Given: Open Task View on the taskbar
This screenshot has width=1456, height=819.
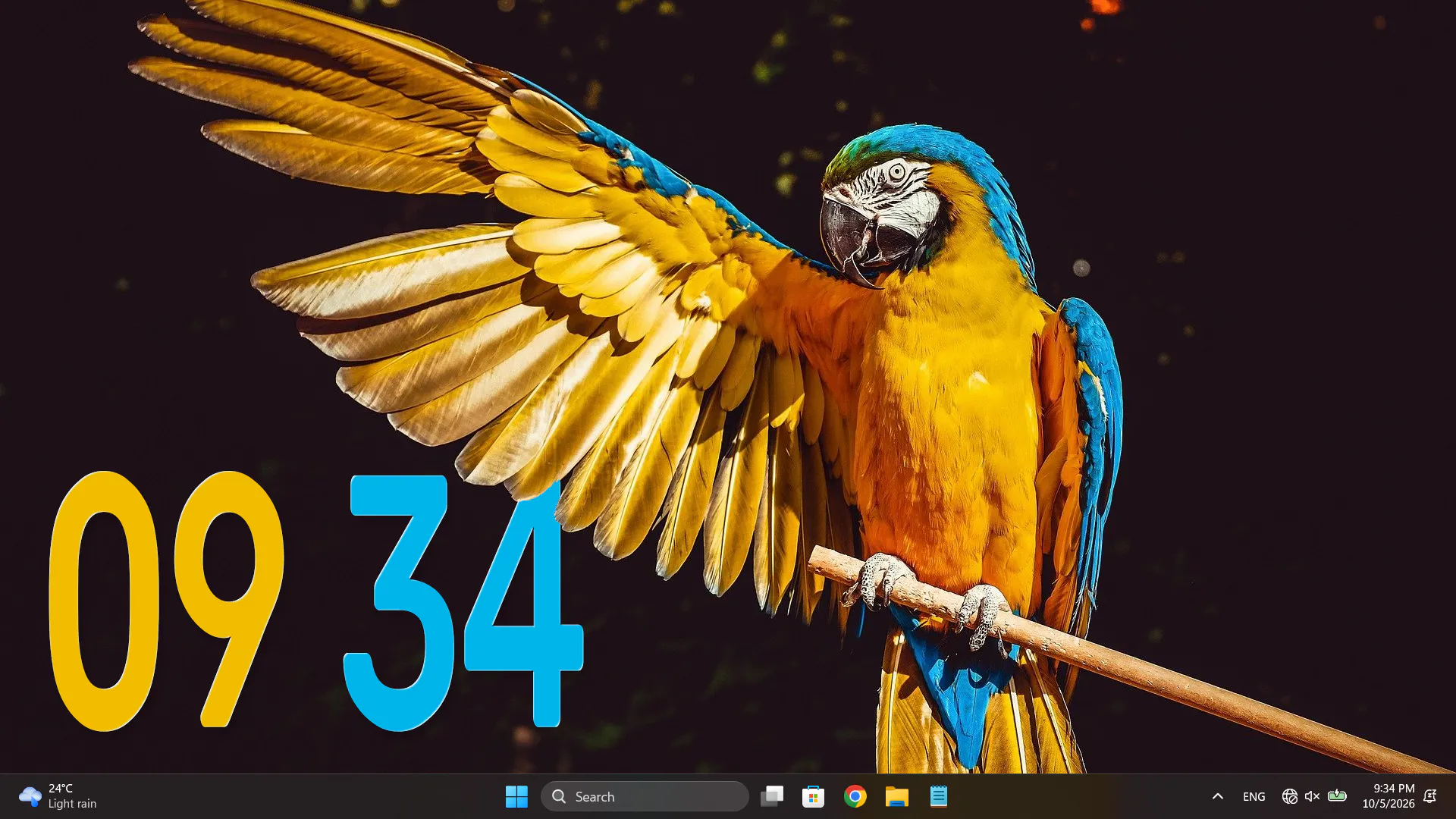Looking at the screenshot, I should pos(772,796).
